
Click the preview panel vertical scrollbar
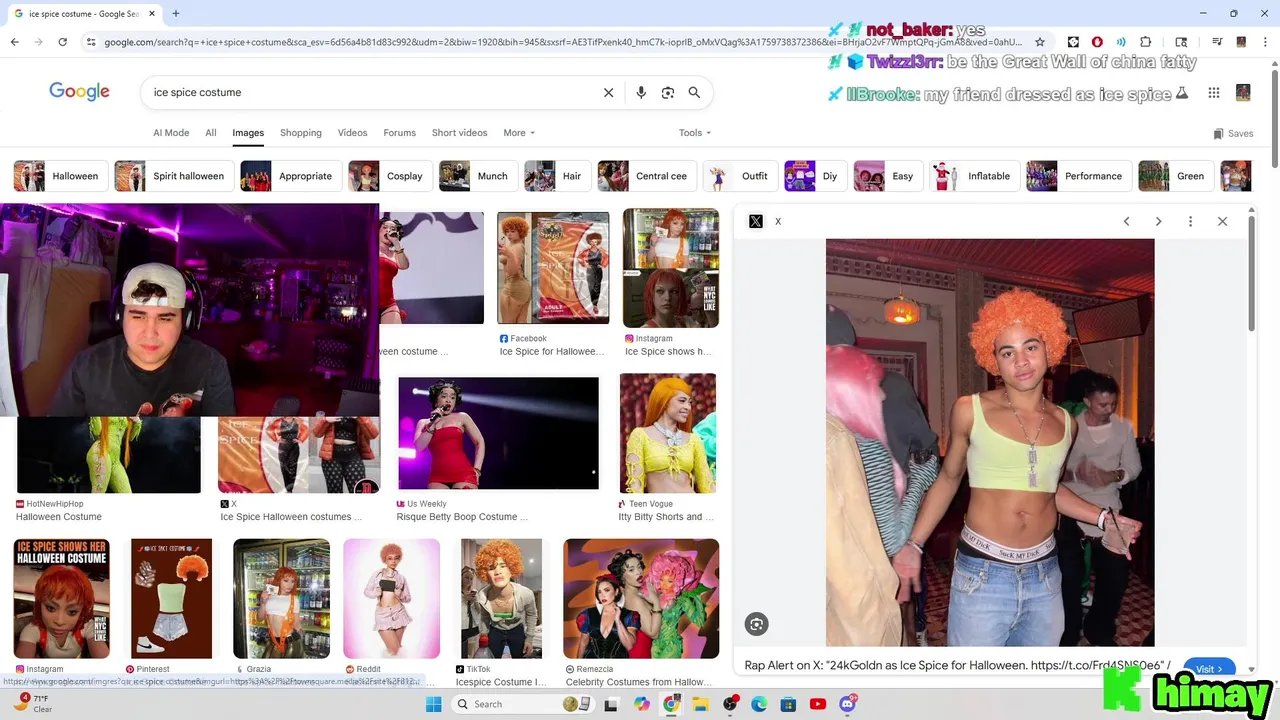[1251, 275]
